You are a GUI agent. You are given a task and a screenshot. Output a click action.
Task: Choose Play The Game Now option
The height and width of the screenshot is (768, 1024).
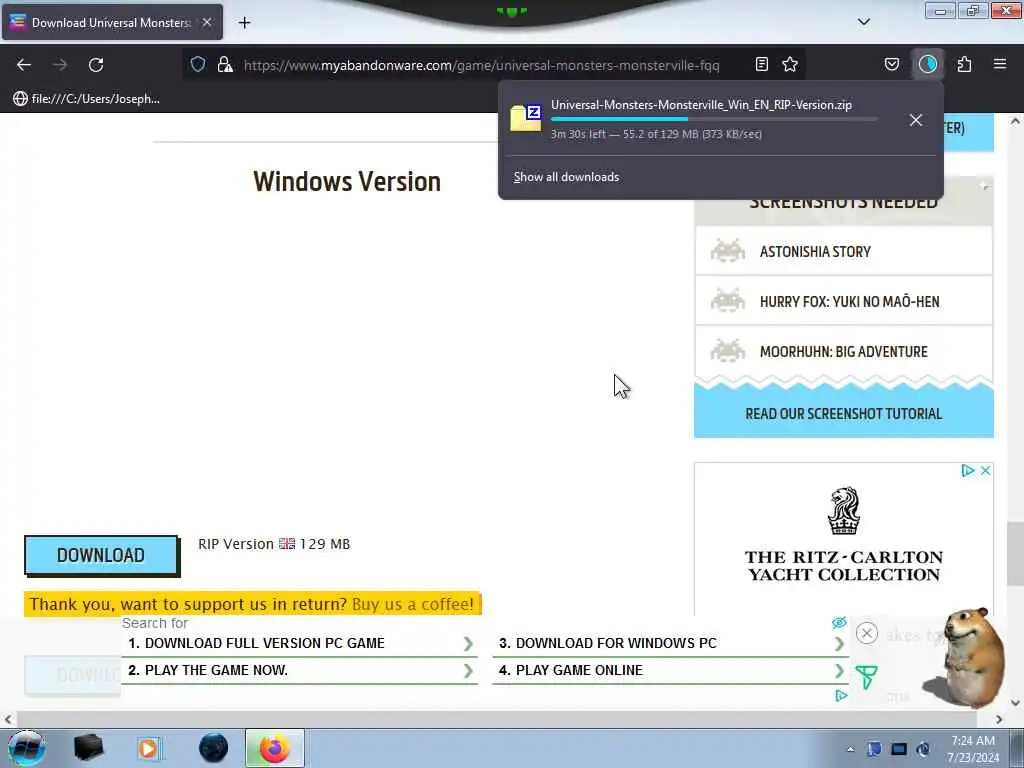coord(300,670)
